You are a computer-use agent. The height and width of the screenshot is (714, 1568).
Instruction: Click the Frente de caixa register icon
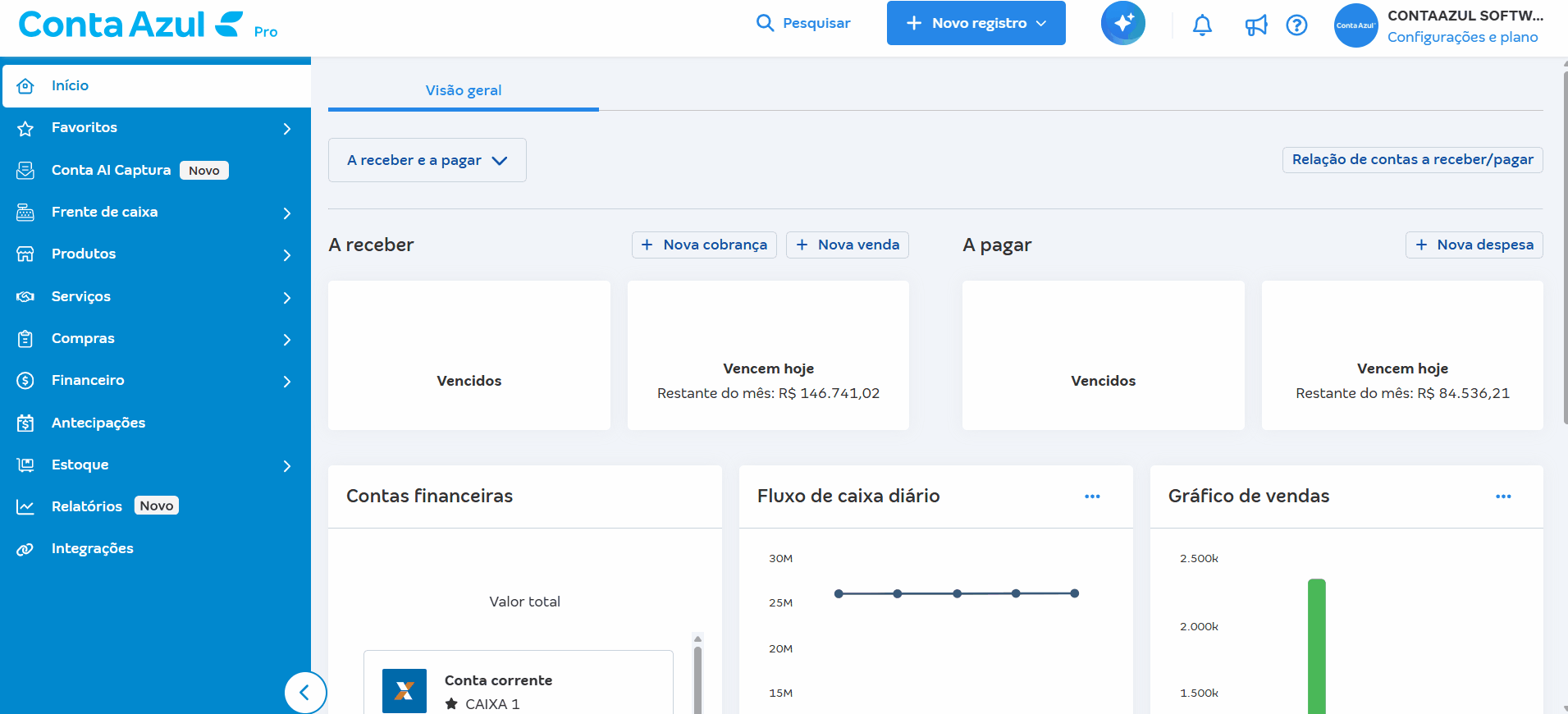click(25, 213)
